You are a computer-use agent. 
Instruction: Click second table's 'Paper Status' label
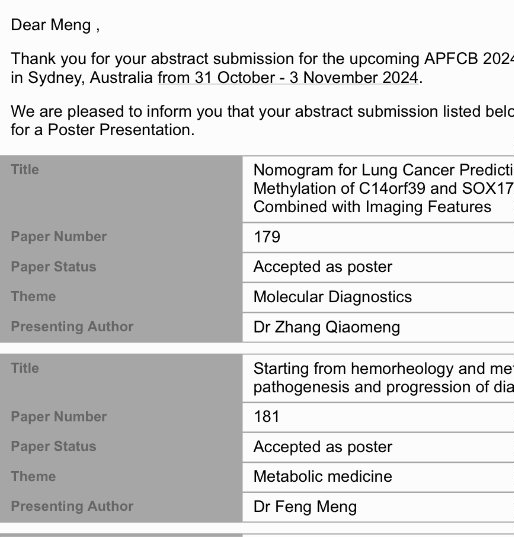[x=53, y=447]
